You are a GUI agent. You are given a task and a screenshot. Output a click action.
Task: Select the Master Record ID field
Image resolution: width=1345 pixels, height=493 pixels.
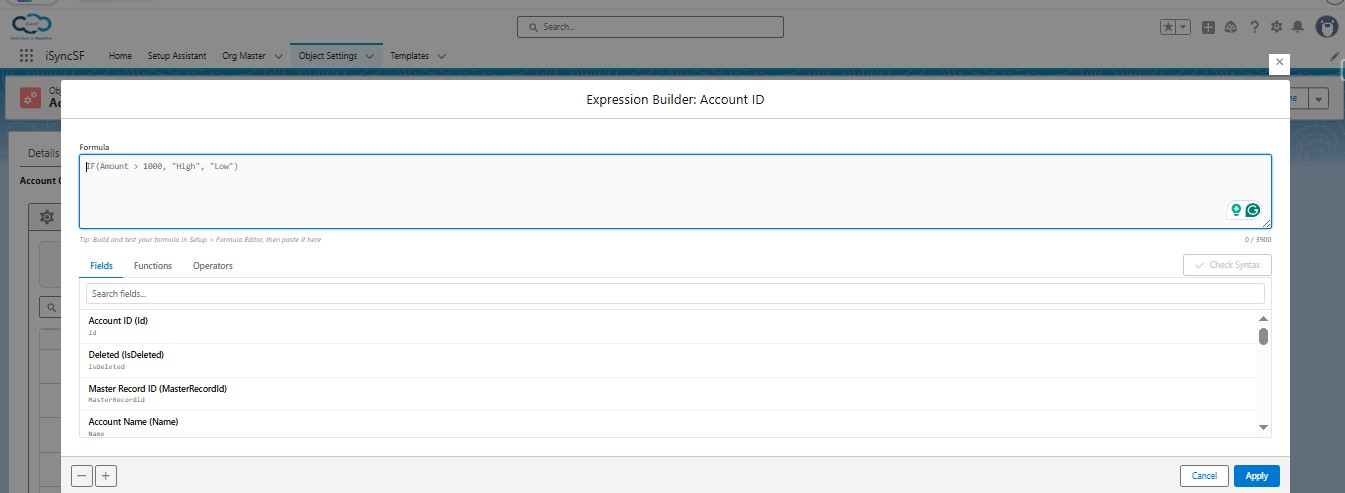pos(667,394)
